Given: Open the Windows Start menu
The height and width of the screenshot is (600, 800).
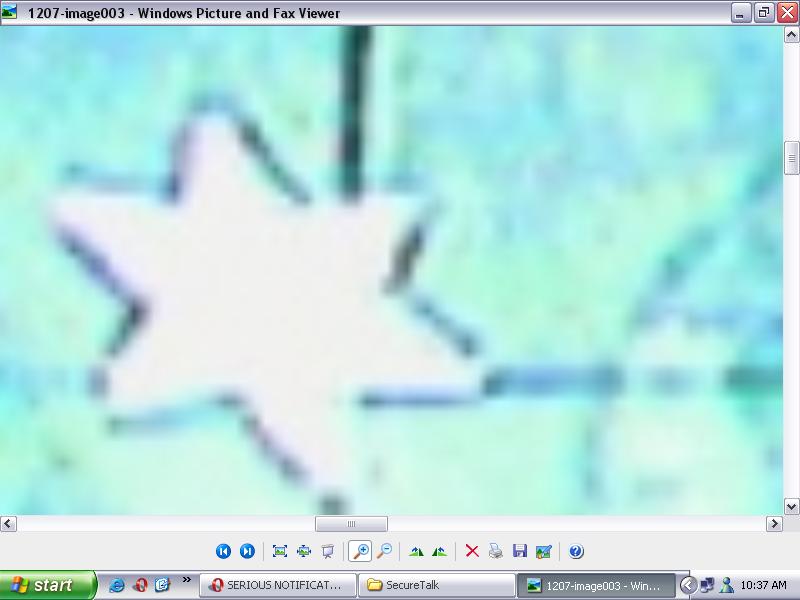Looking at the screenshot, I should pos(47,585).
